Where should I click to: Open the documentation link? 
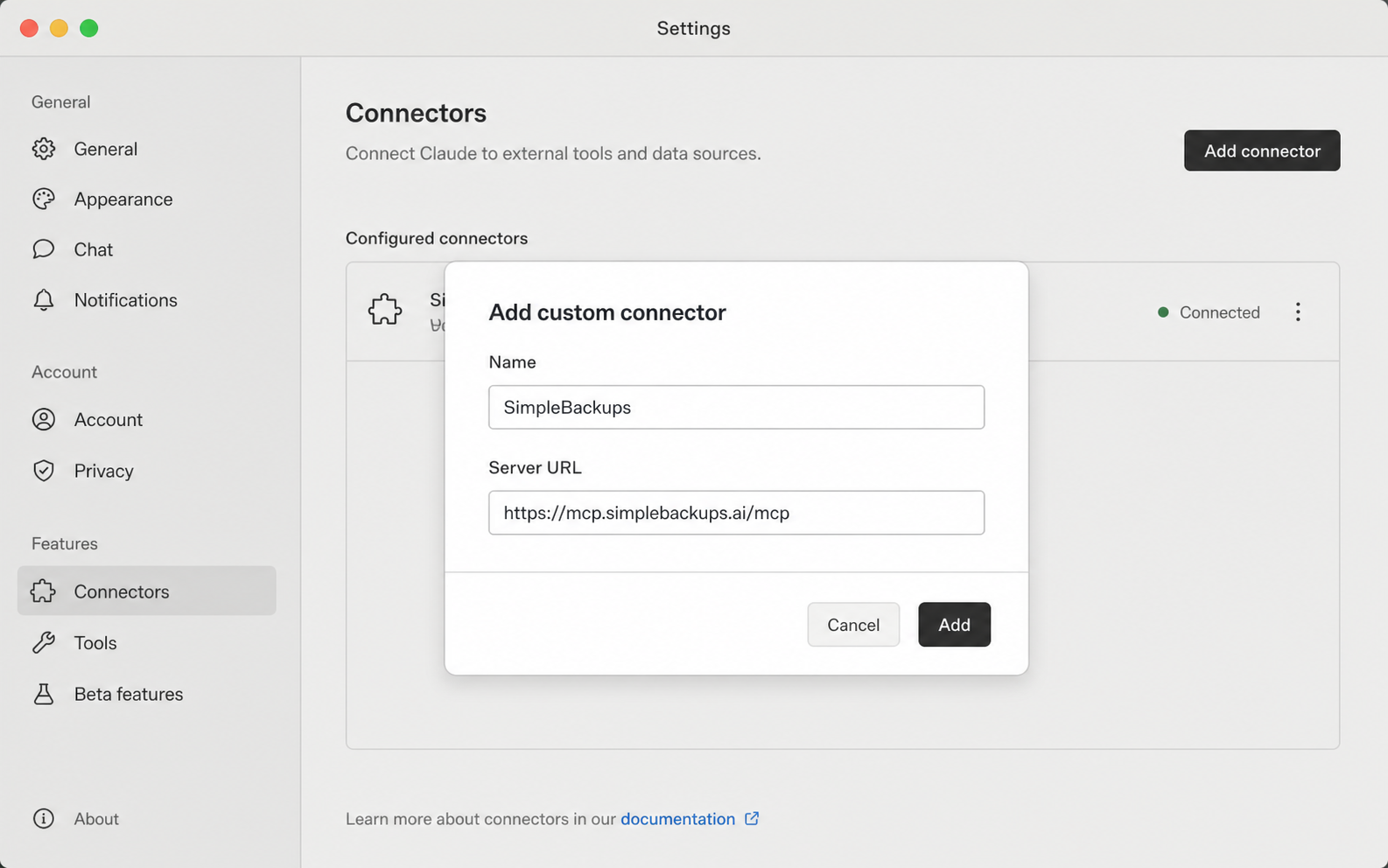coord(678,819)
